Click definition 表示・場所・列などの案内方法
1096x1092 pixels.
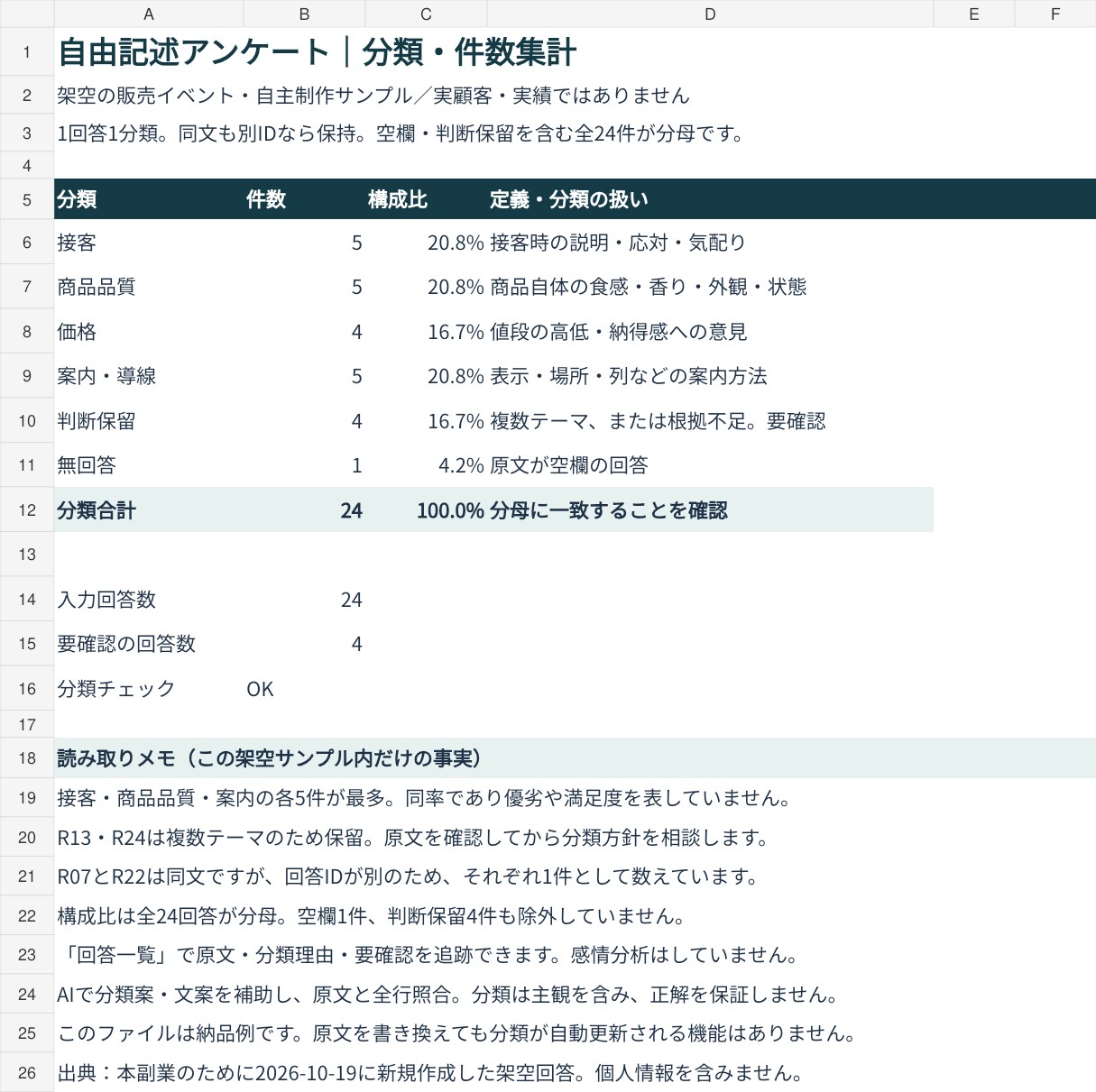pyautogui.click(x=710, y=376)
